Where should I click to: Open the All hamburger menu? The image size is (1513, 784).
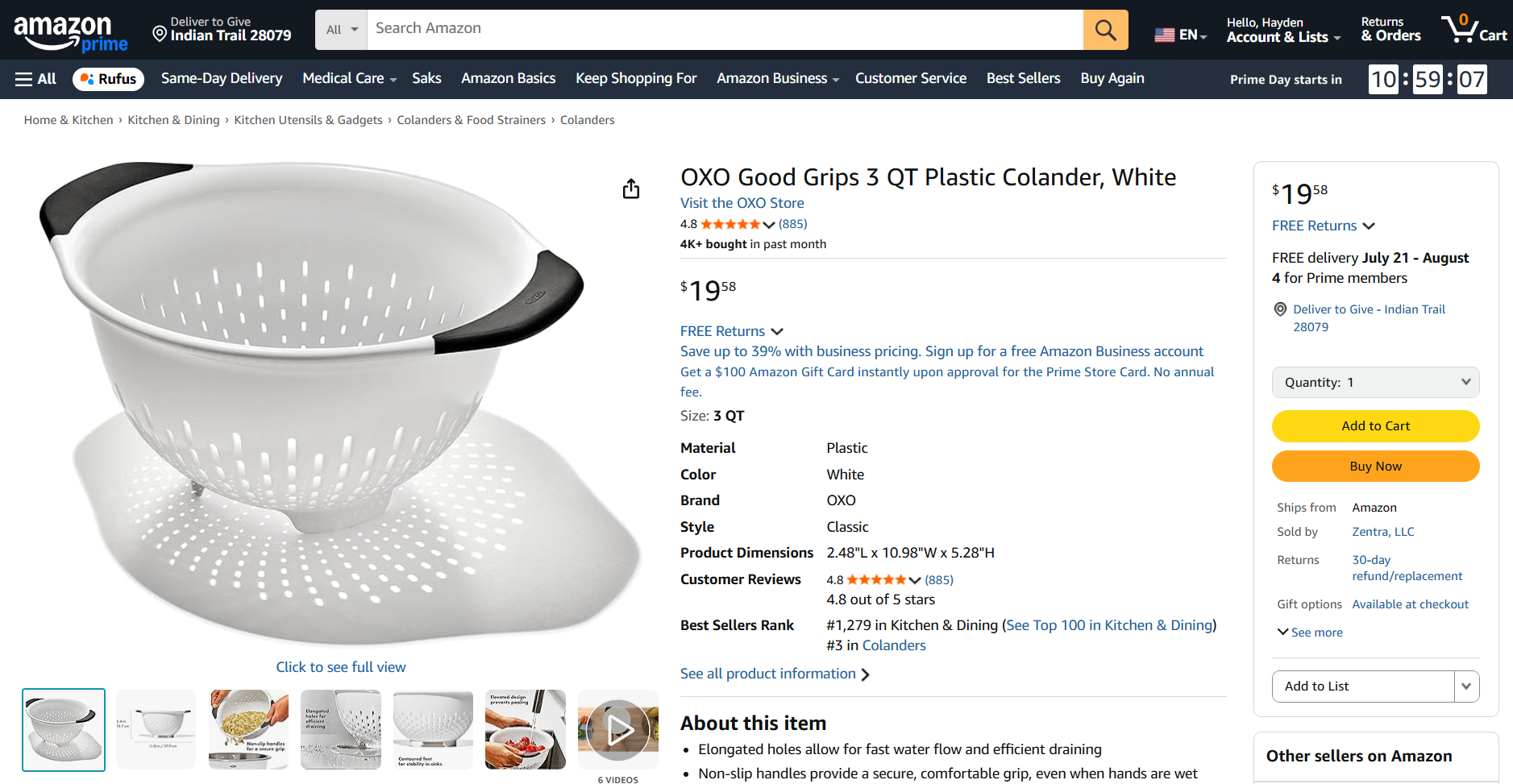[35, 79]
